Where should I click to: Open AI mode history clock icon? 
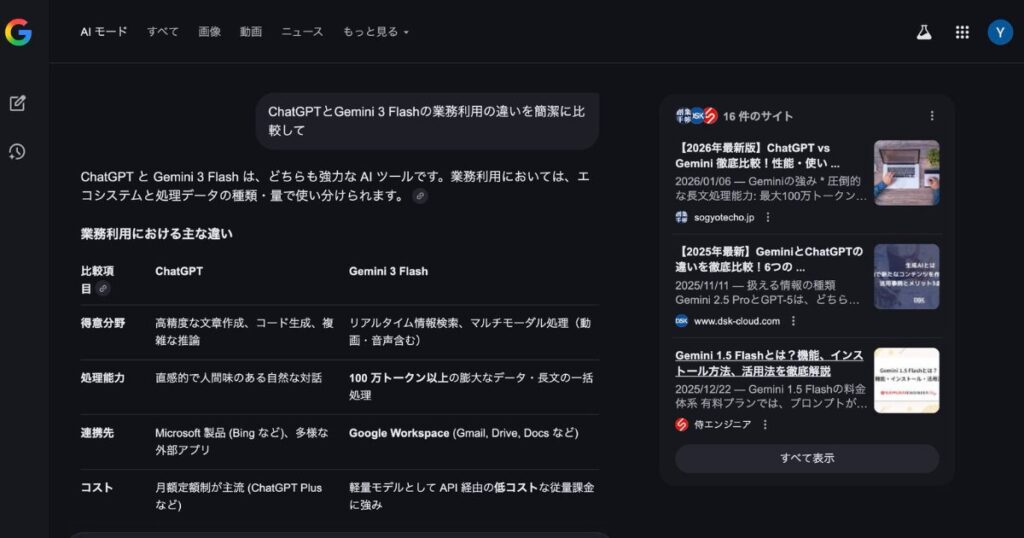17,152
